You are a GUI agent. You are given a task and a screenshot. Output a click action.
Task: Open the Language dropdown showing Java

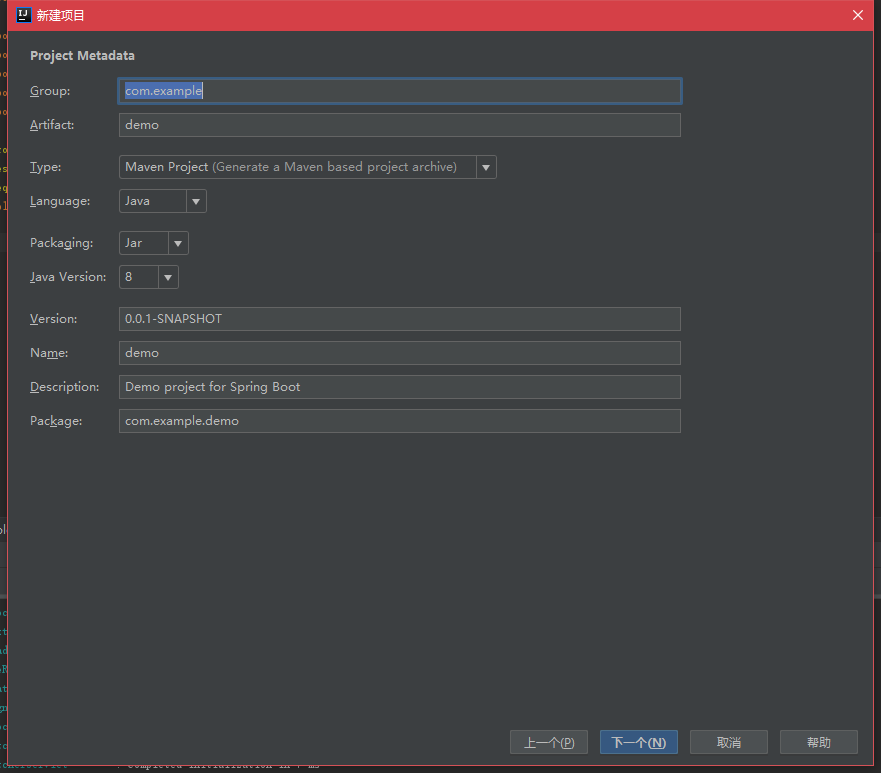click(162, 201)
